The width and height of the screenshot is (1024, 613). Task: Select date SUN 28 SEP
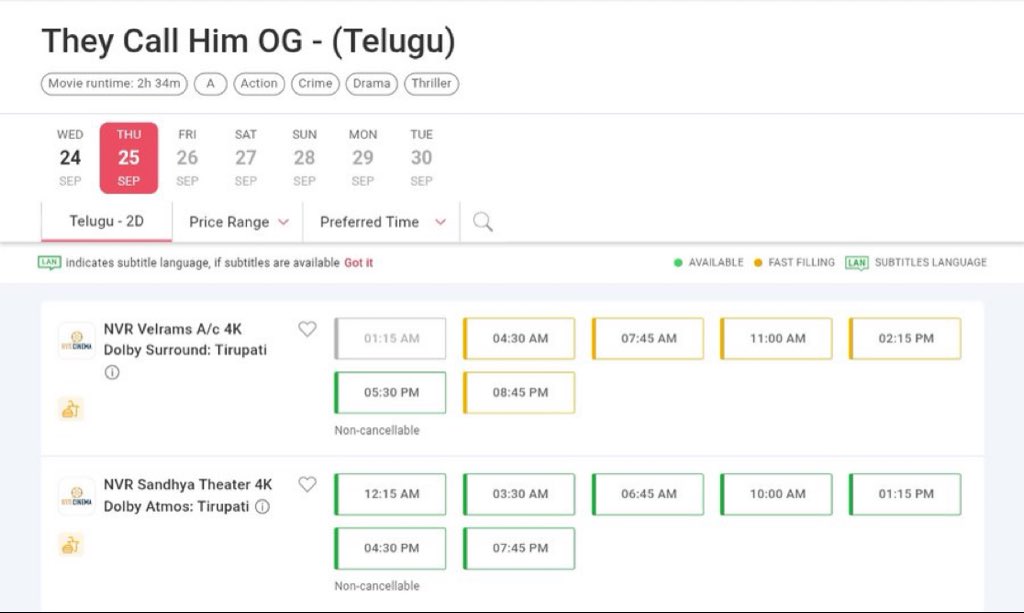[304, 157]
